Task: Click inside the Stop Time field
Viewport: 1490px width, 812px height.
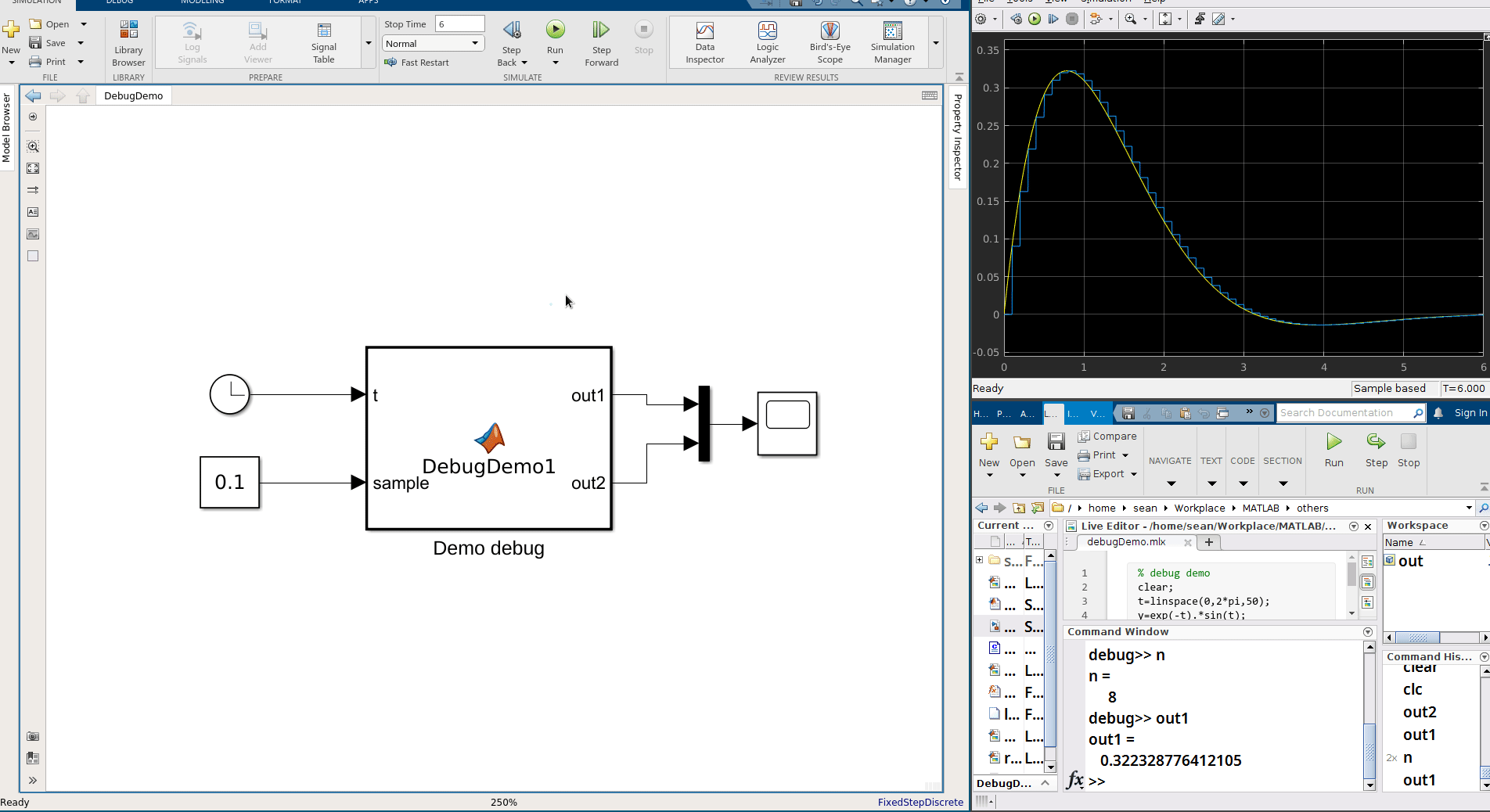Action: click(459, 23)
